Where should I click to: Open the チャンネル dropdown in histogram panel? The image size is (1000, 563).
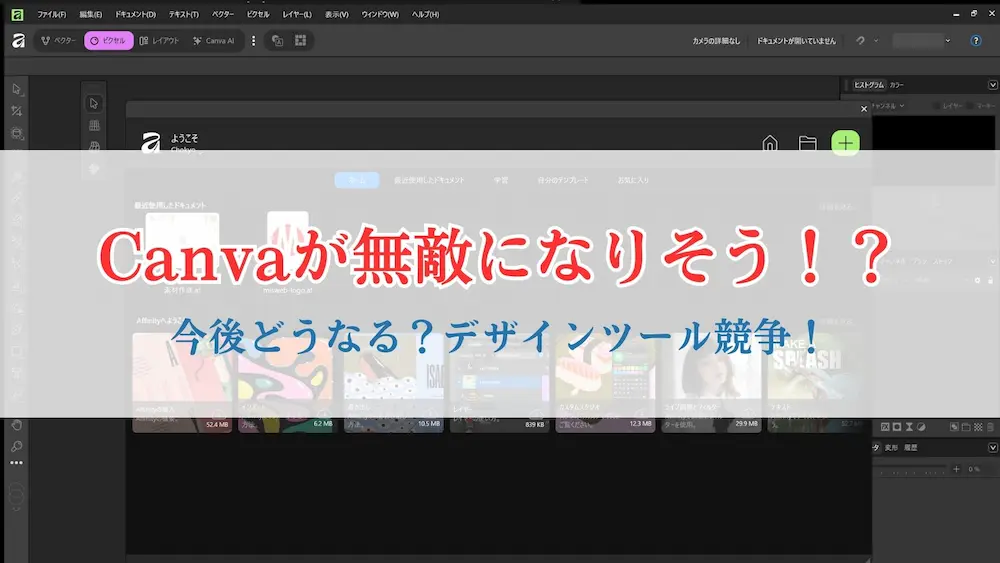tap(887, 105)
